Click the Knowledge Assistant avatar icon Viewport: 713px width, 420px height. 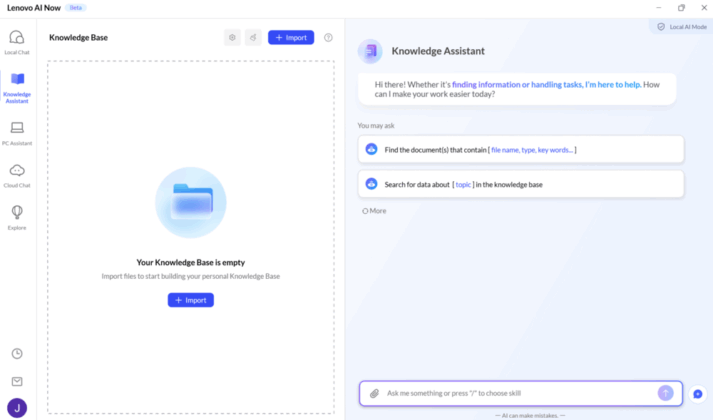370,51
